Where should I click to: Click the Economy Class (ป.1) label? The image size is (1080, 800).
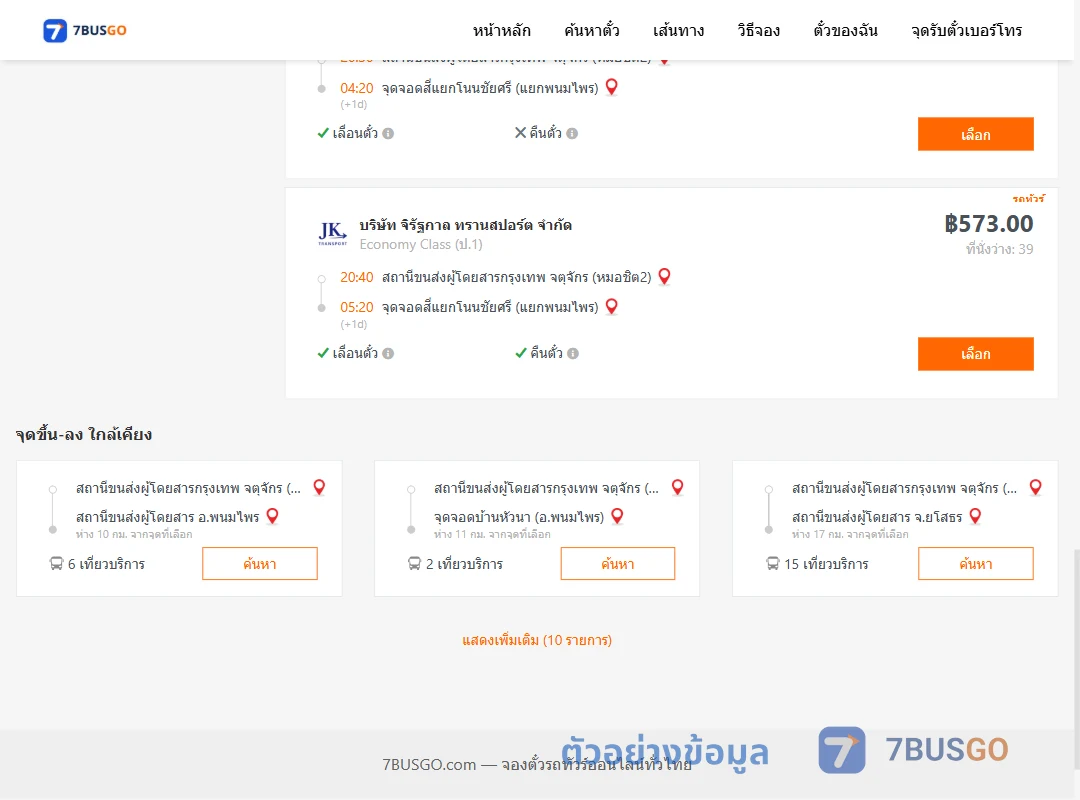(x=421, y=245)
